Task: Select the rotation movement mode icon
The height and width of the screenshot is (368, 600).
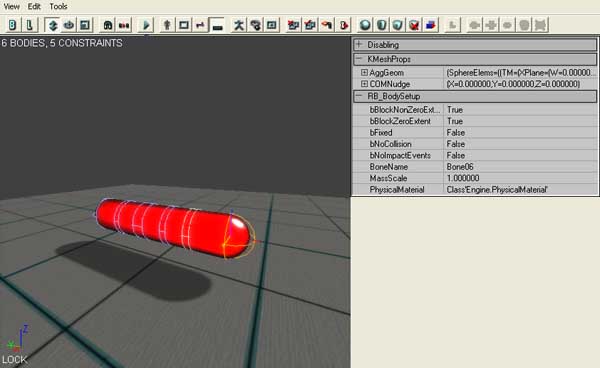Action: (x=69, y=25)
